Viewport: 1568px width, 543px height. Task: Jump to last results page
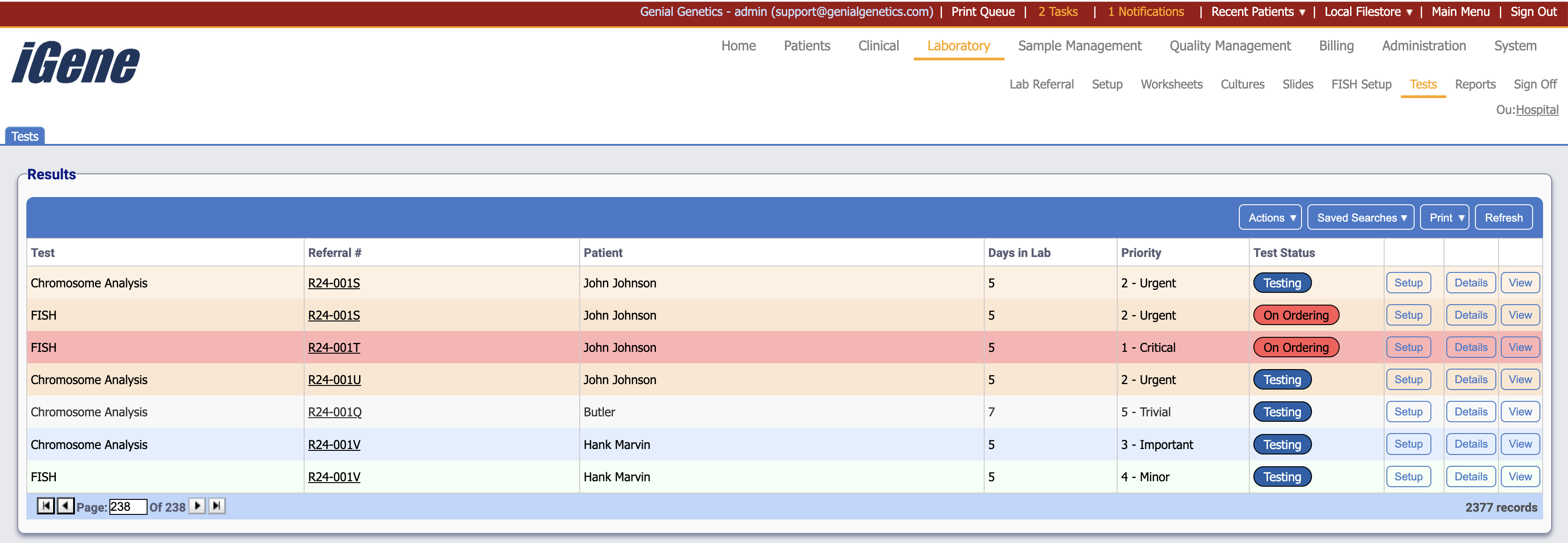coord(217,506)
